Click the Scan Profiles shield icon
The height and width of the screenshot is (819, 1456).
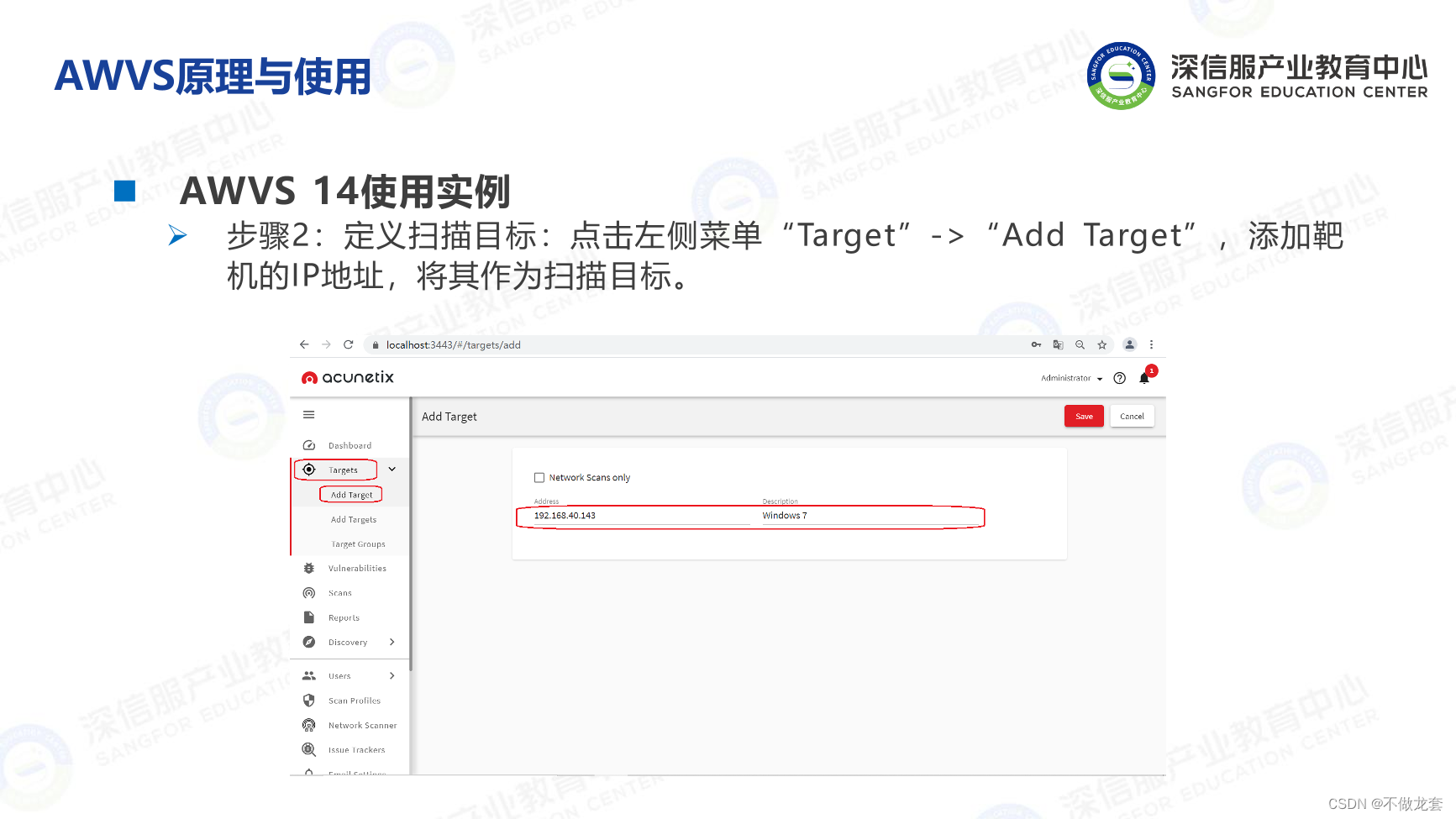click(x=308, y=701)
